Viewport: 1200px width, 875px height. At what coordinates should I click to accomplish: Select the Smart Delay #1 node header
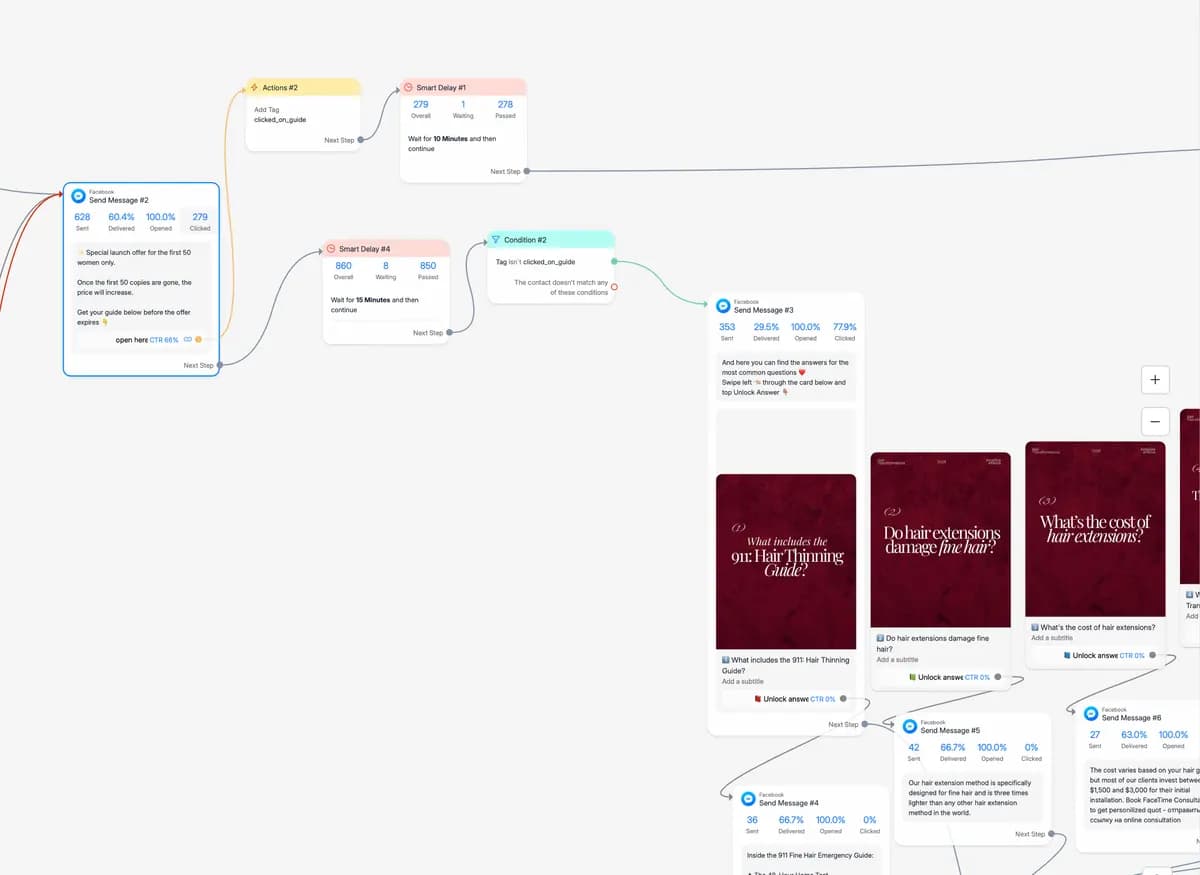point(463,87)
